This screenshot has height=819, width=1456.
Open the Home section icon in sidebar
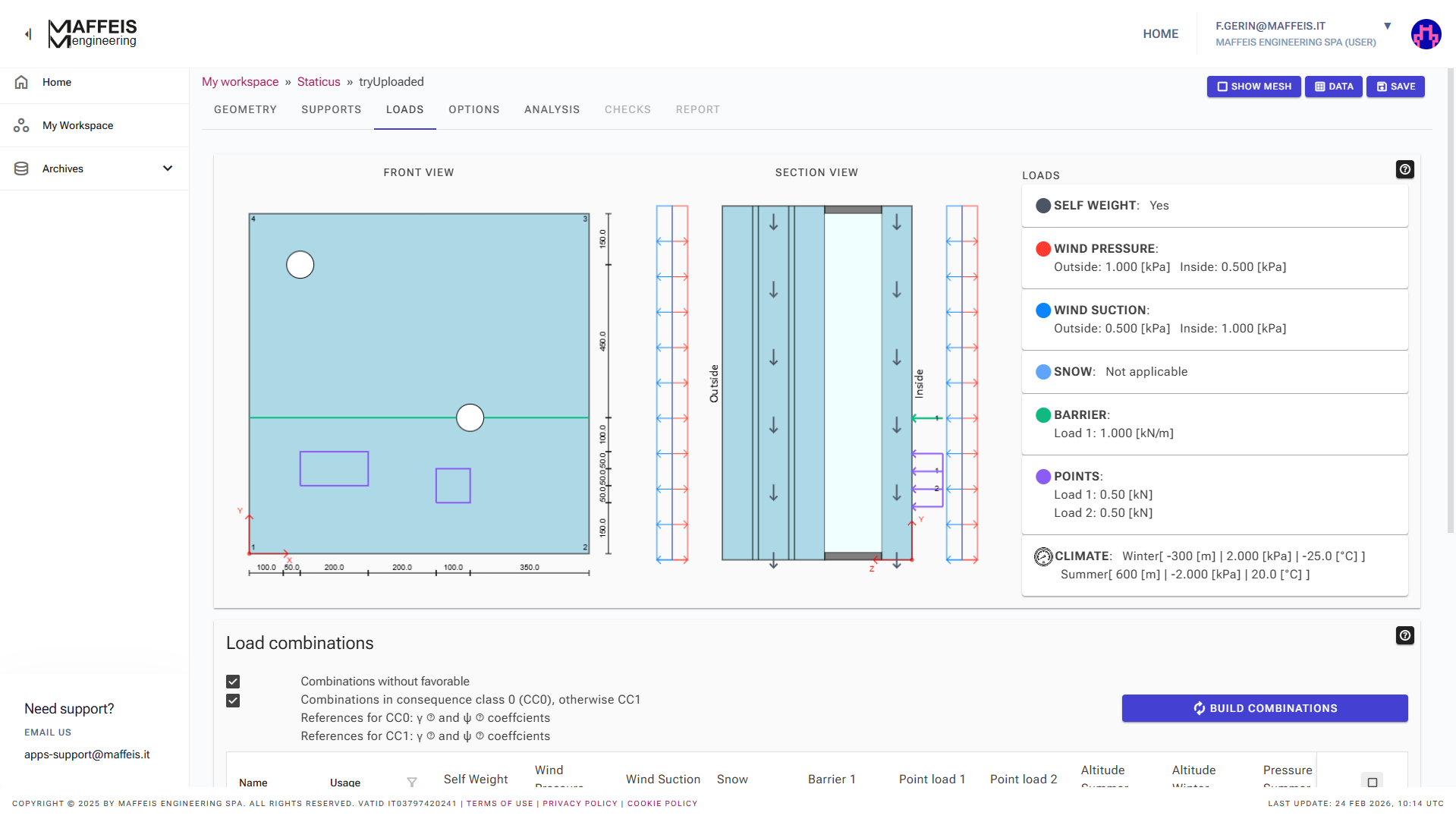21,82
